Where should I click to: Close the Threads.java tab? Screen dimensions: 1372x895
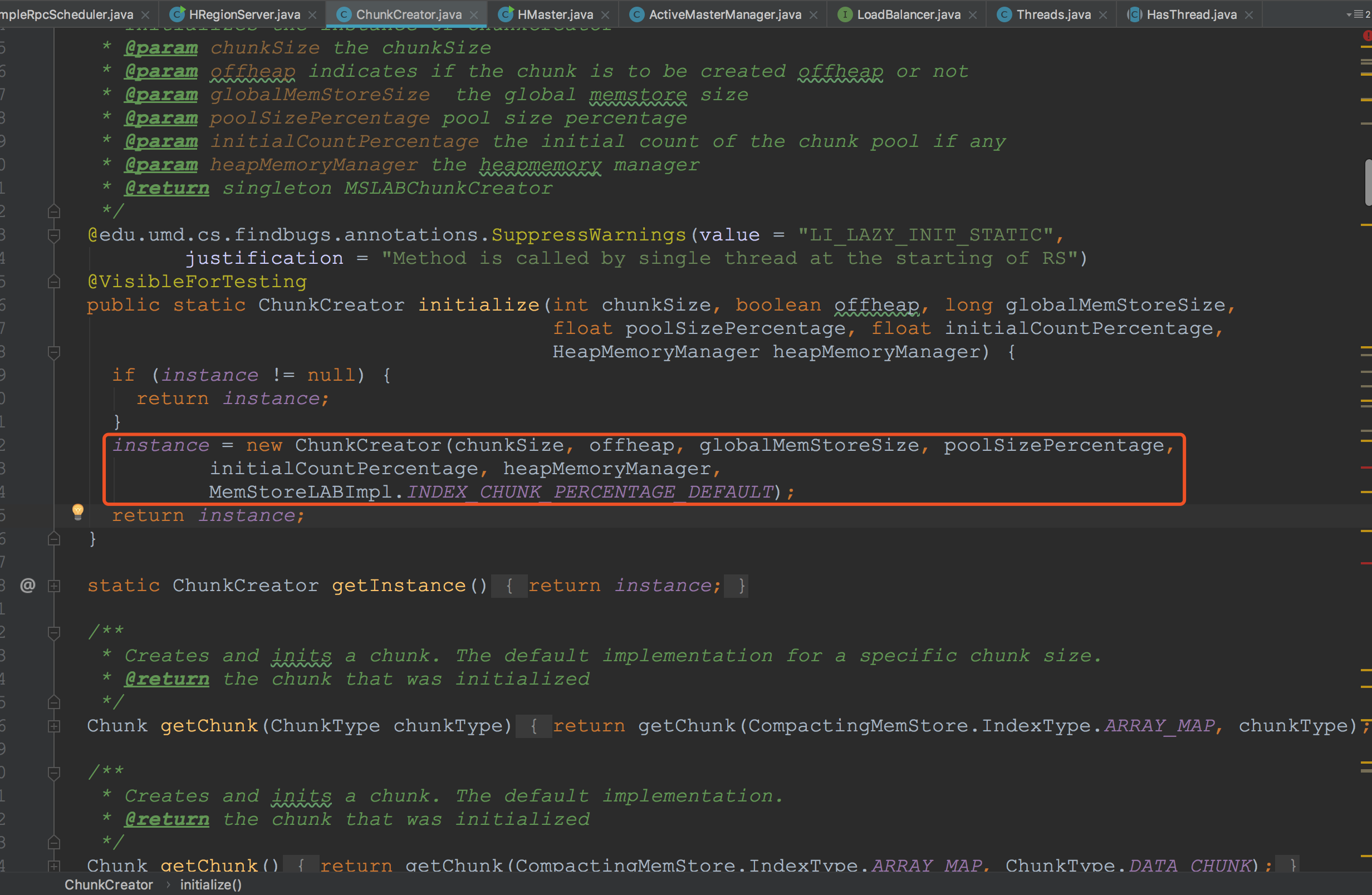tap(1104, 15)
